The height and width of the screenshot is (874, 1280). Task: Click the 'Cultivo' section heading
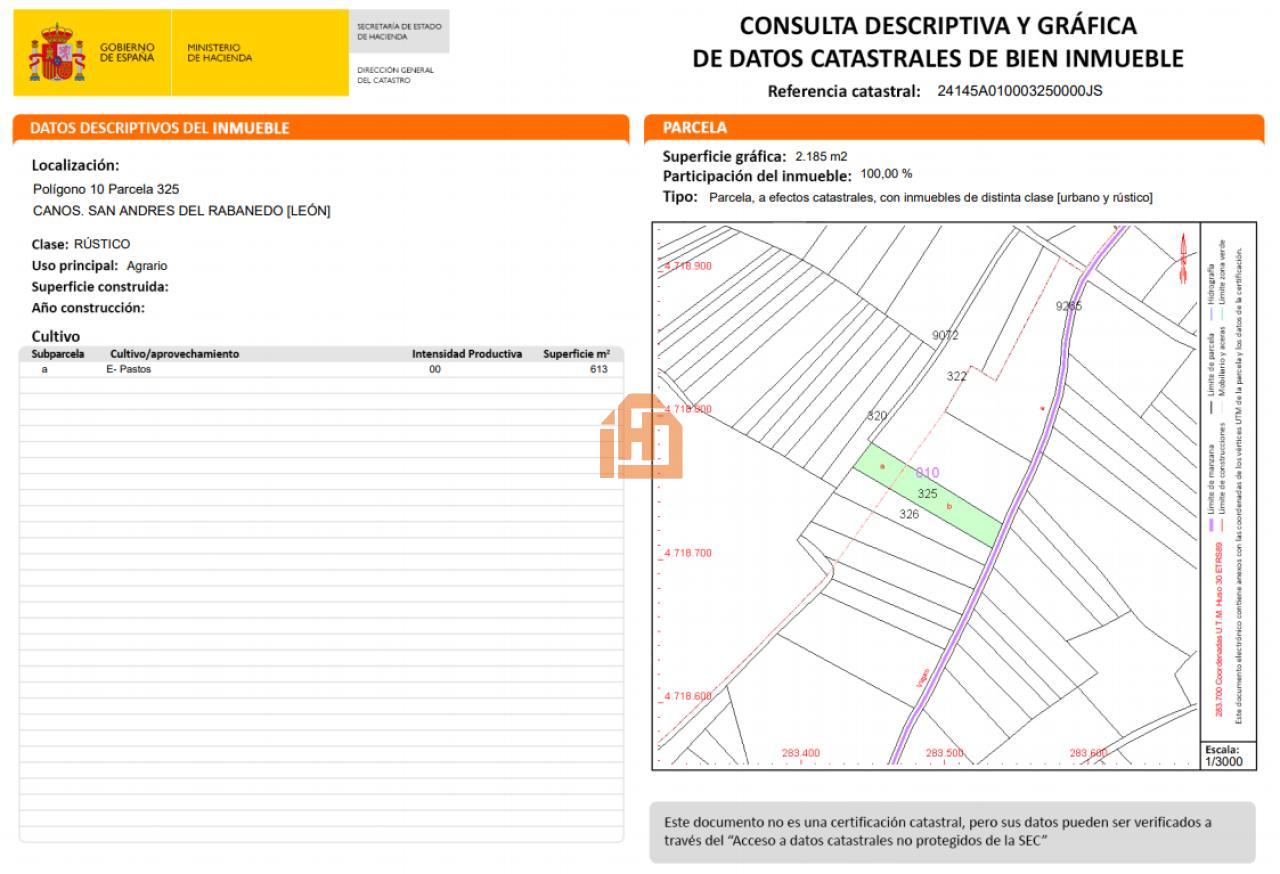[x=56, y=336]
